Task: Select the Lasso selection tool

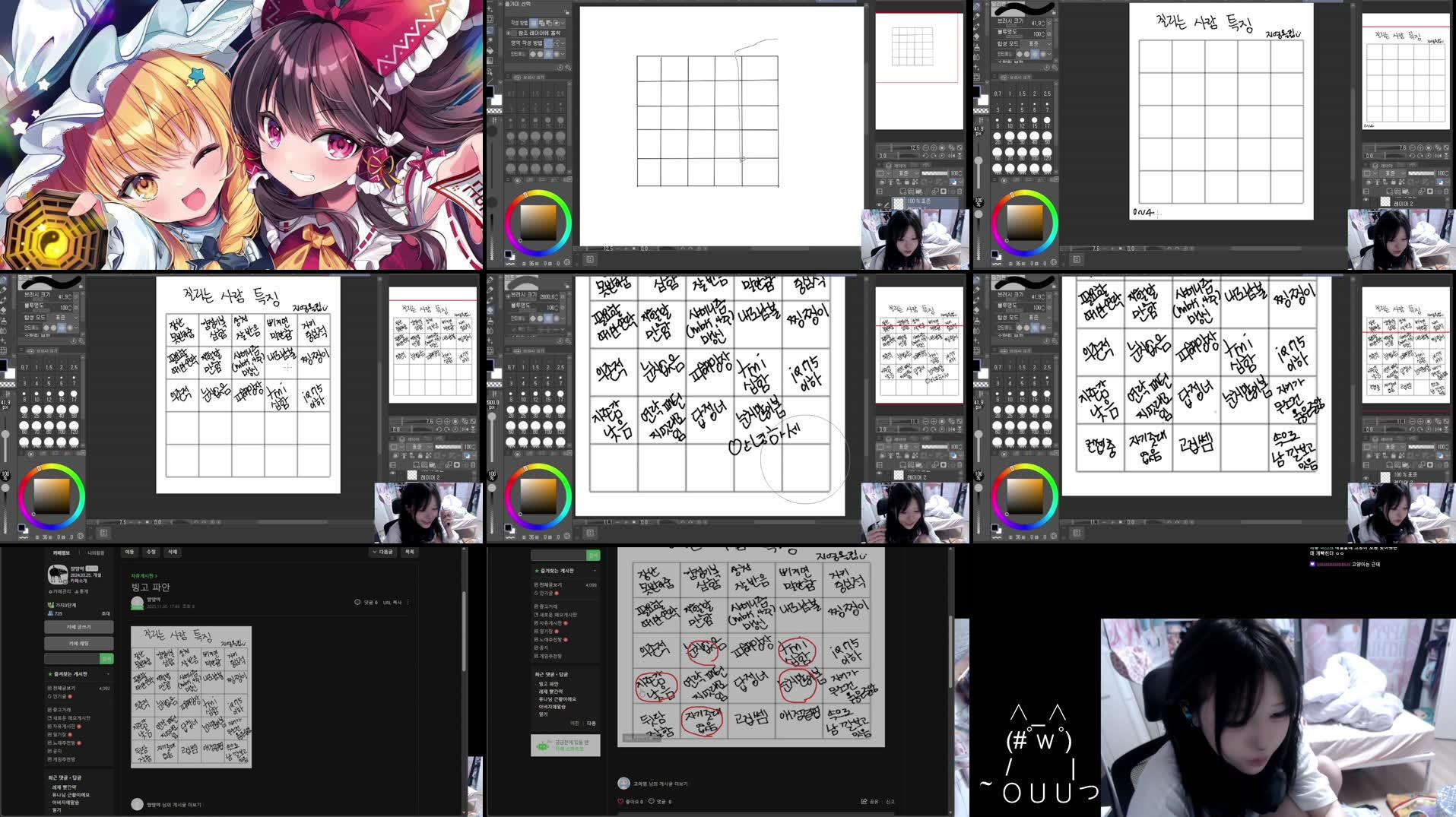Action: tap(490, 30)
